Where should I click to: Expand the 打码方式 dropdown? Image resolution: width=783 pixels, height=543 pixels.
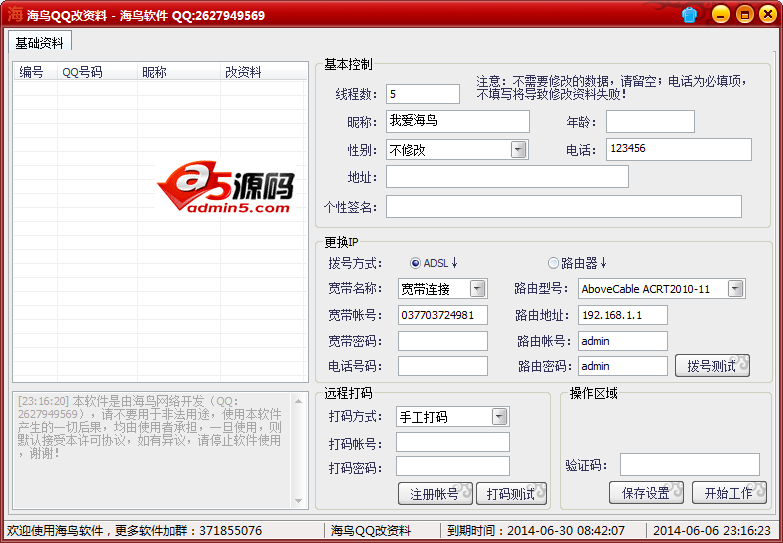(499, 417)
